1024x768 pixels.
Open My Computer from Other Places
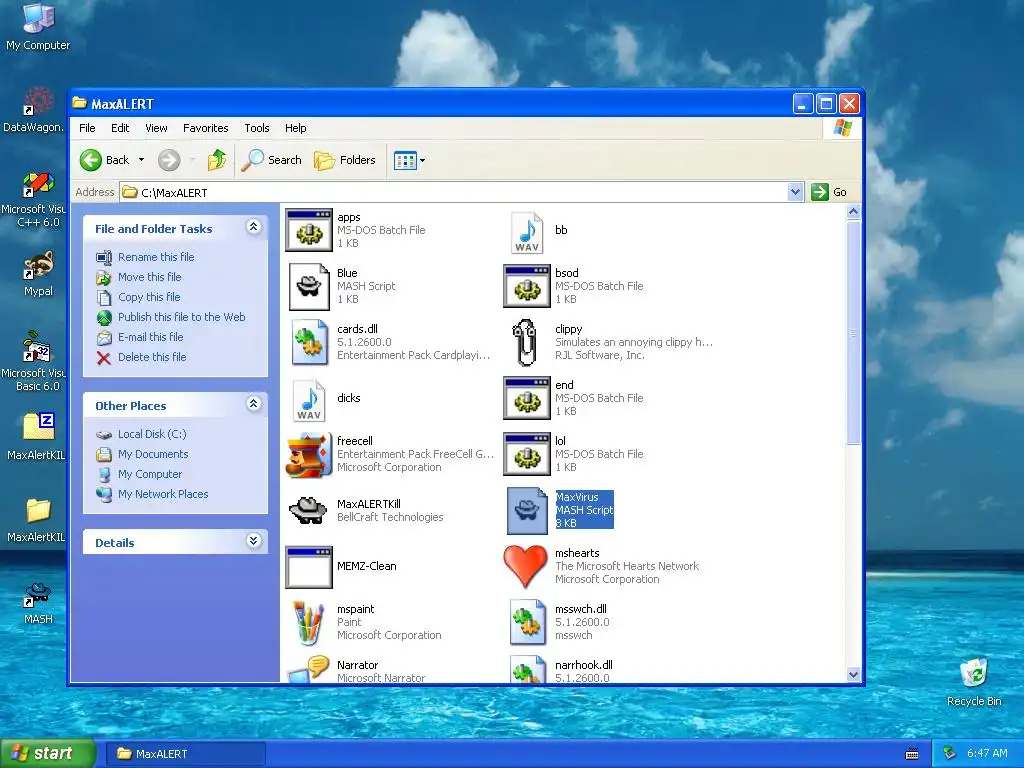point(150,474)
